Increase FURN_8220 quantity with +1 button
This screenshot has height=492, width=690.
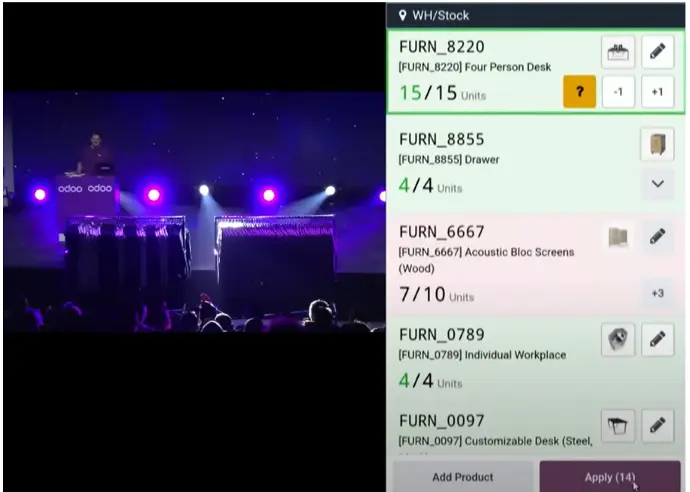coord(657,92)
